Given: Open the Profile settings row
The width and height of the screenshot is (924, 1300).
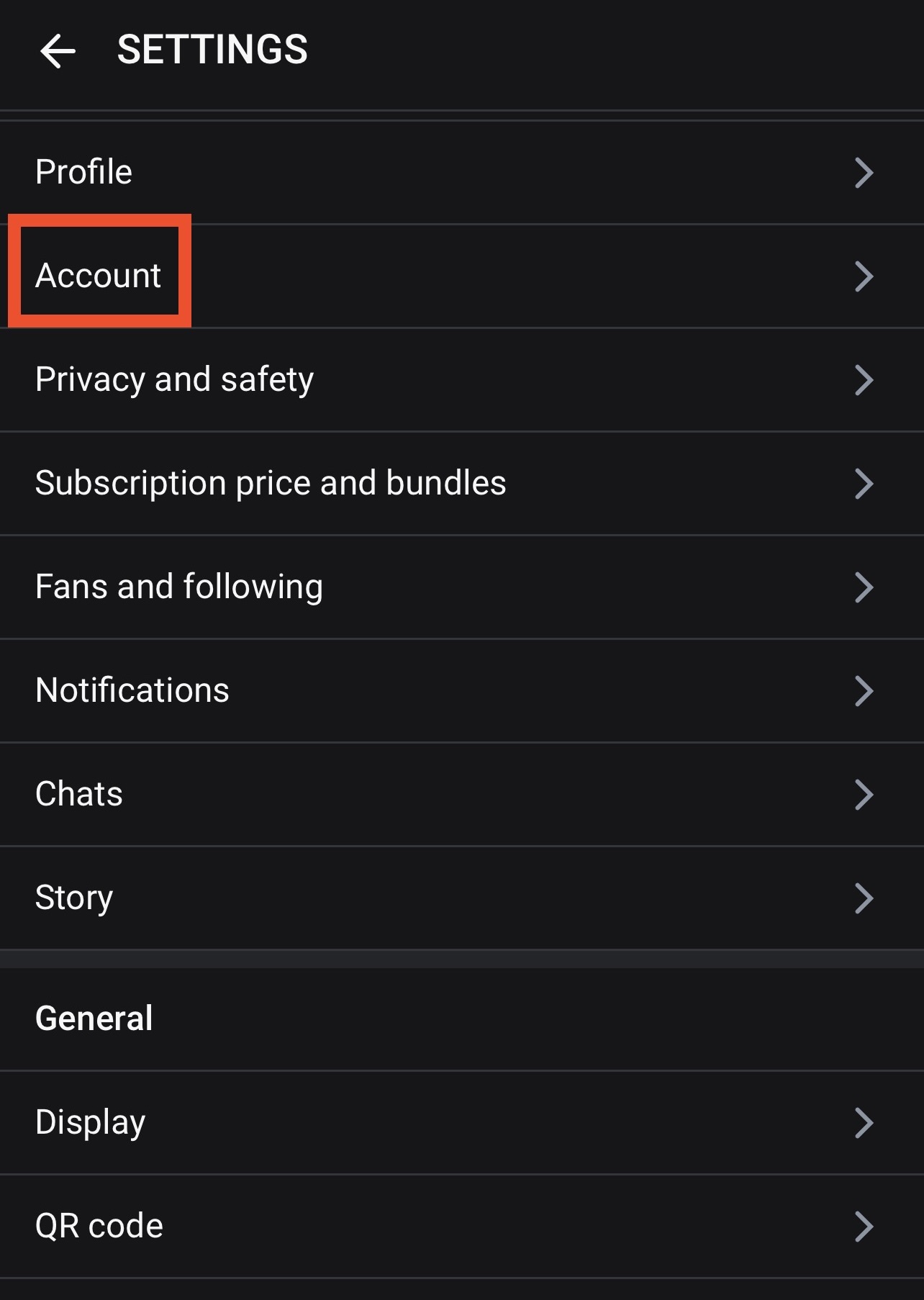Looking at the screenshot, I should coord(83,172).
